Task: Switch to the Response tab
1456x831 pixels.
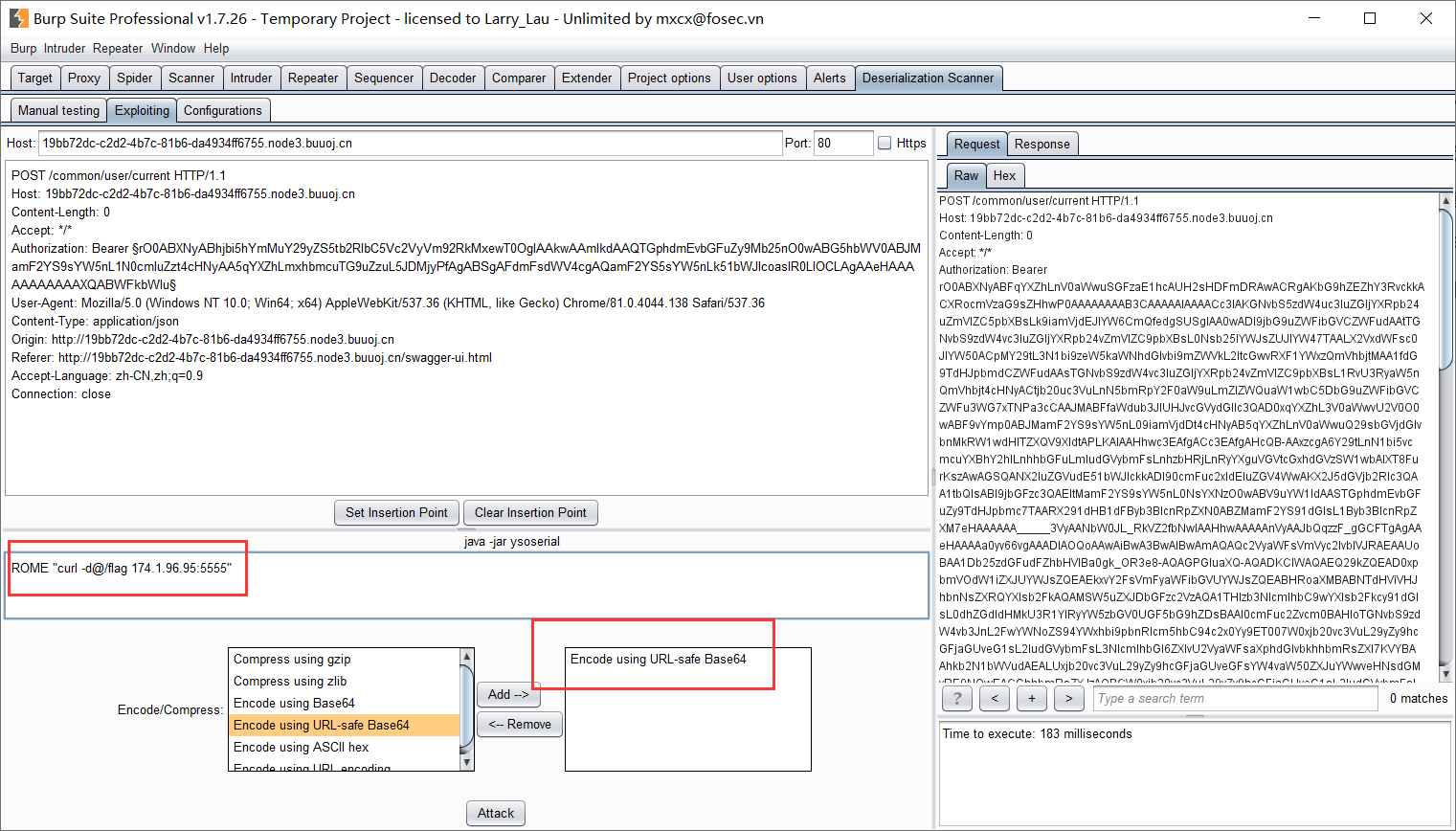Action: tap(1042, 144)
